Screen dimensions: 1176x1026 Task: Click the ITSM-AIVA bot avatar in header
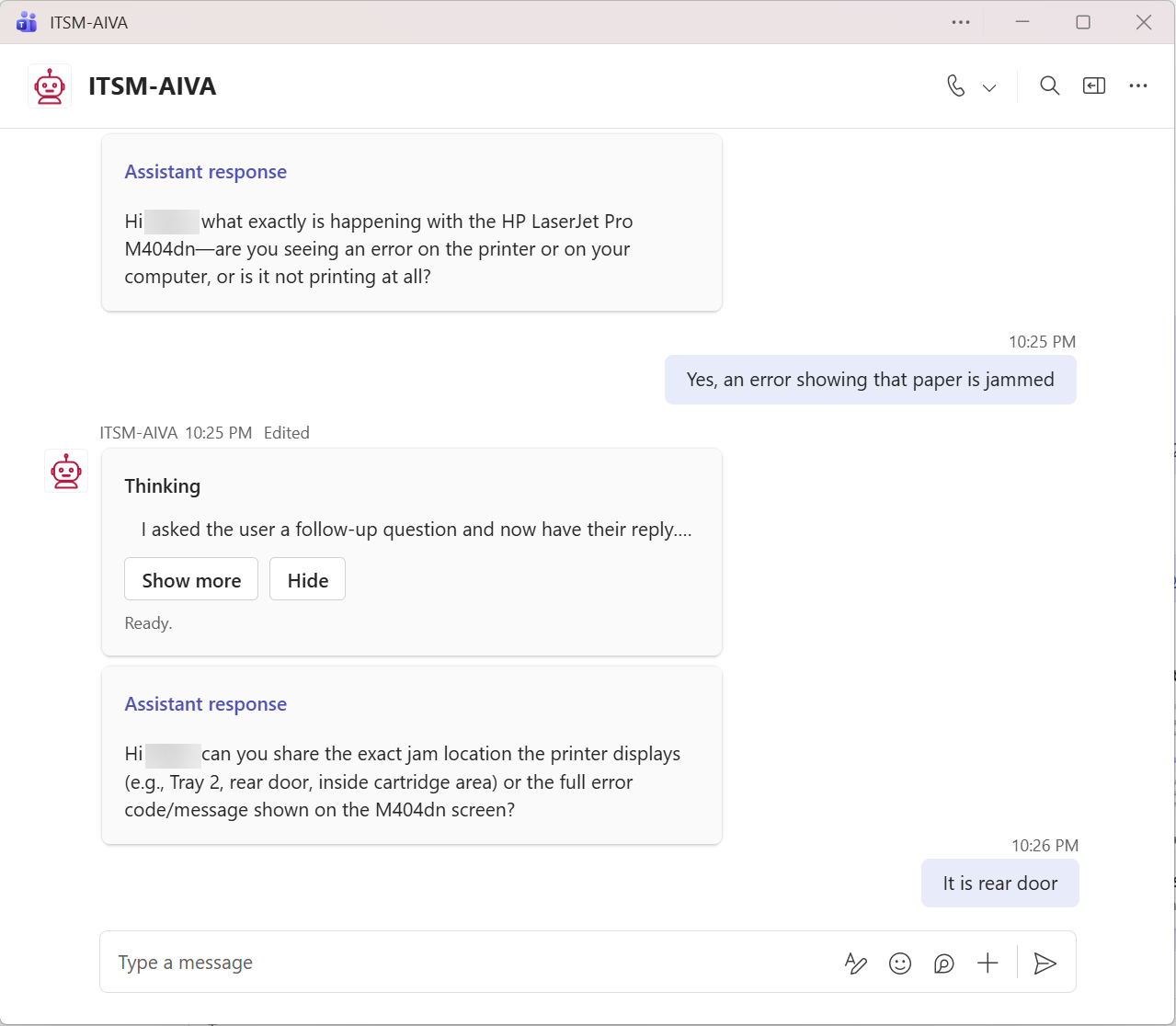50,86
